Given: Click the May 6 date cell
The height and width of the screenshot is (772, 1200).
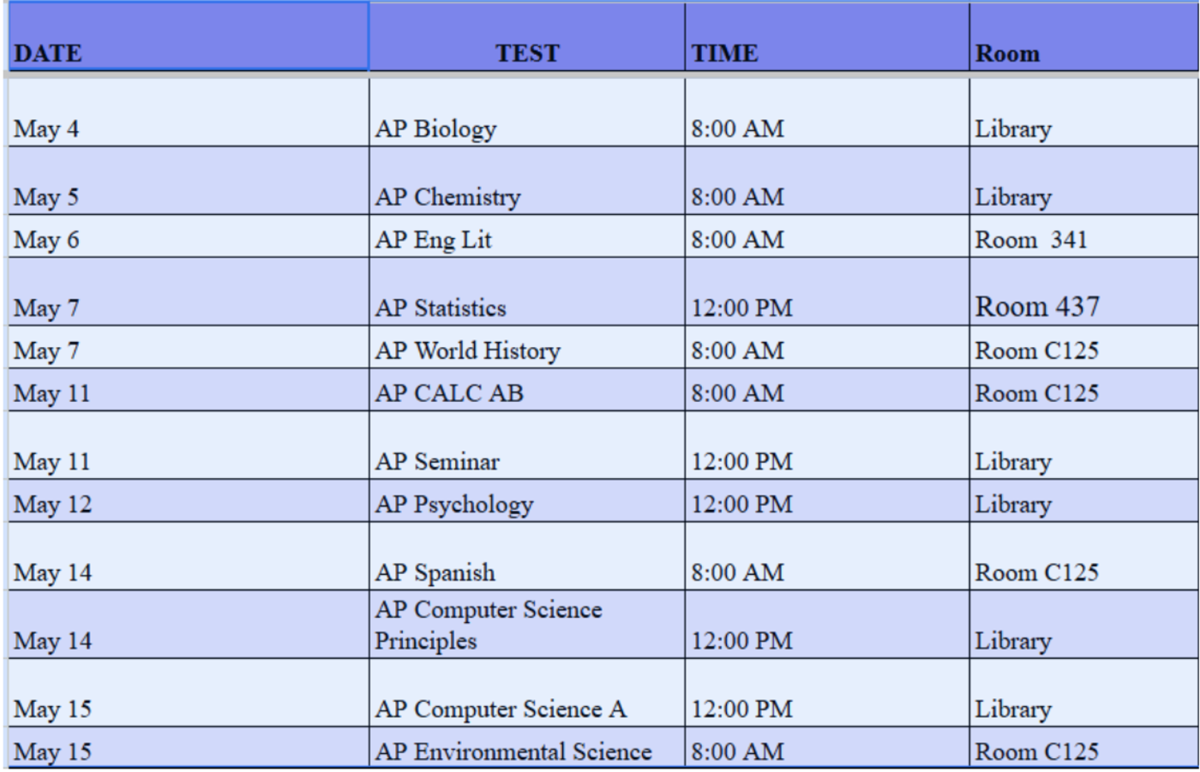Looking at the screenshot, I should coord(186,236).
